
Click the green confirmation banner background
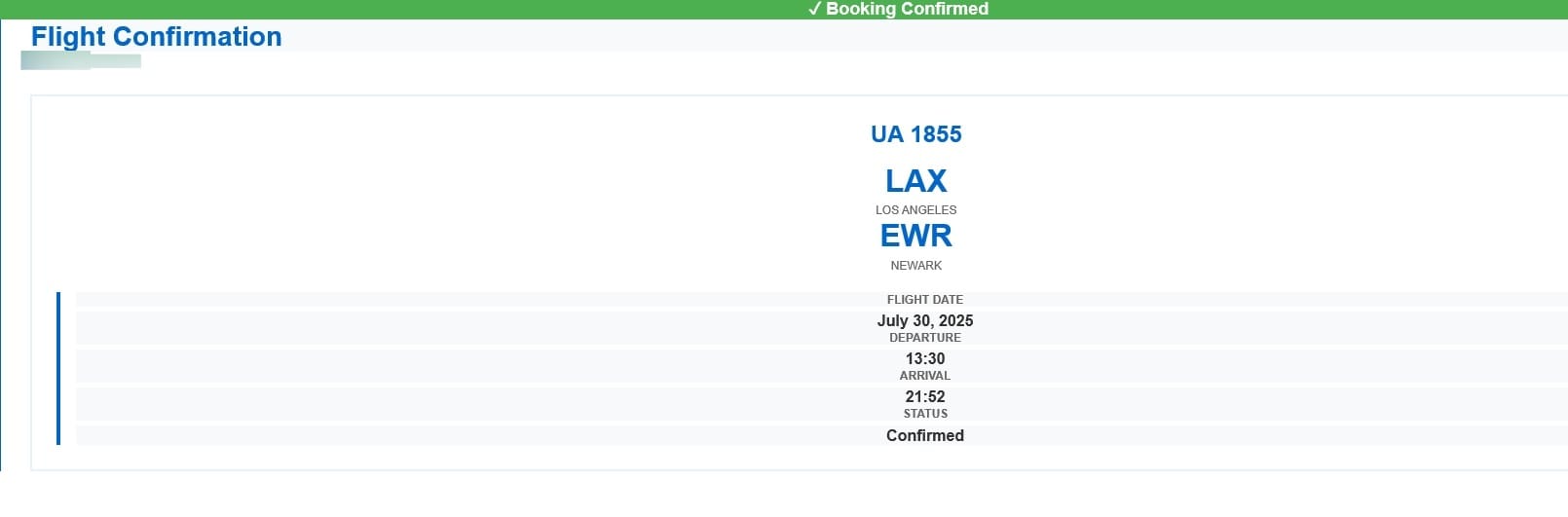point(390,9)
